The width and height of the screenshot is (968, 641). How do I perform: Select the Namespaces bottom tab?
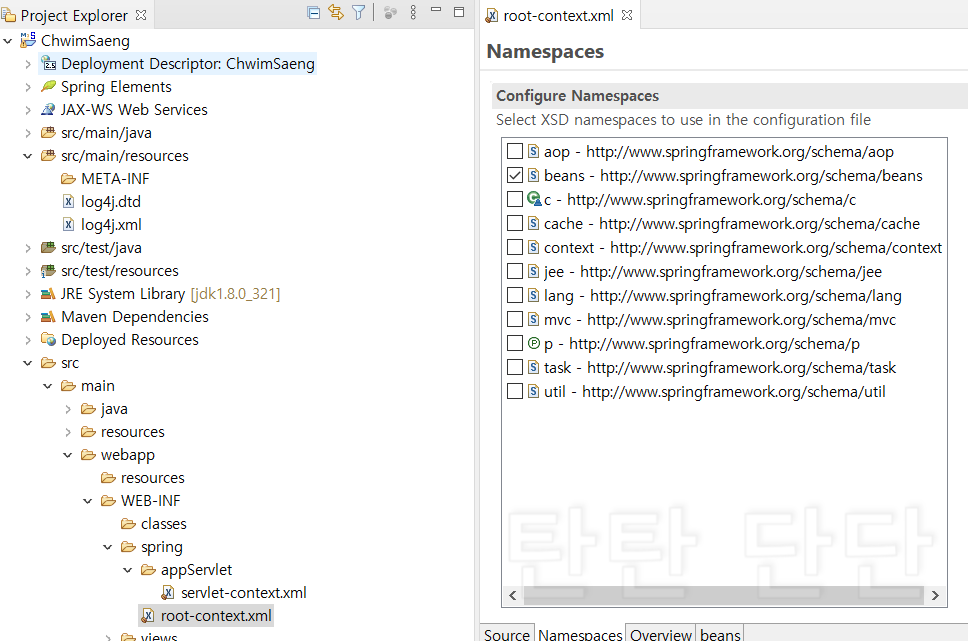tap(580, 634)
